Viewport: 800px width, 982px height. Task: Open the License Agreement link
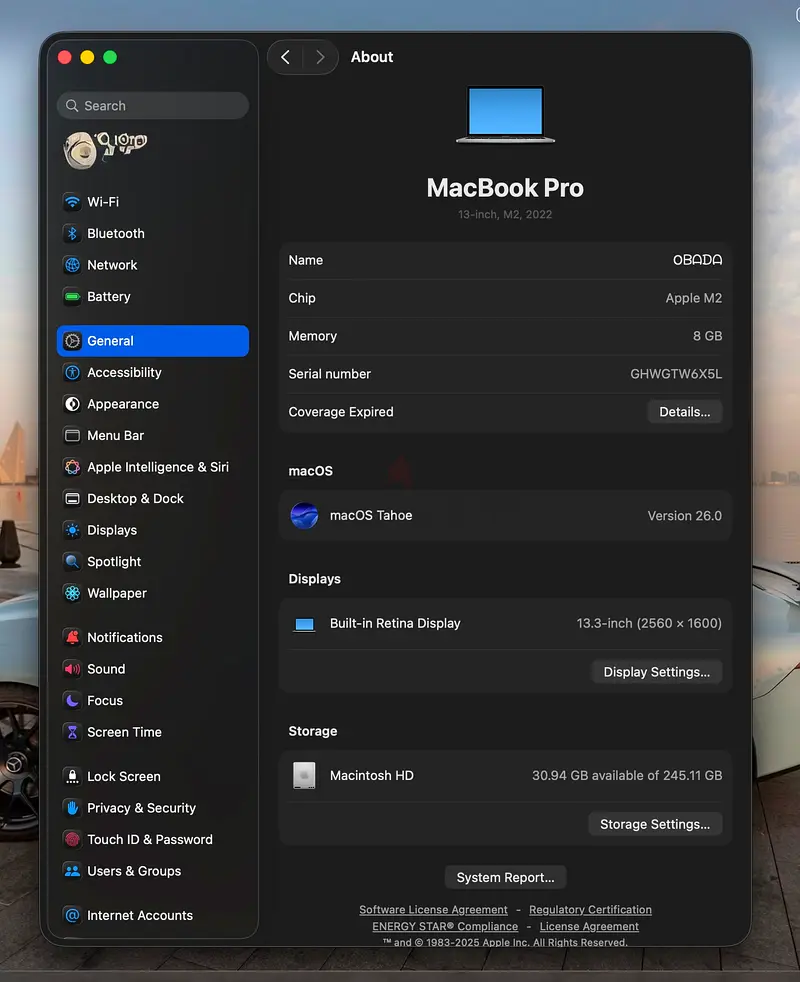tap(589, 926)
